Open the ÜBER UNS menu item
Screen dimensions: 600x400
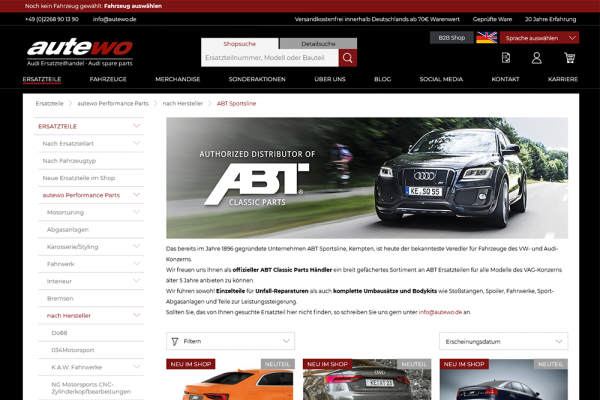pos(330,79)
